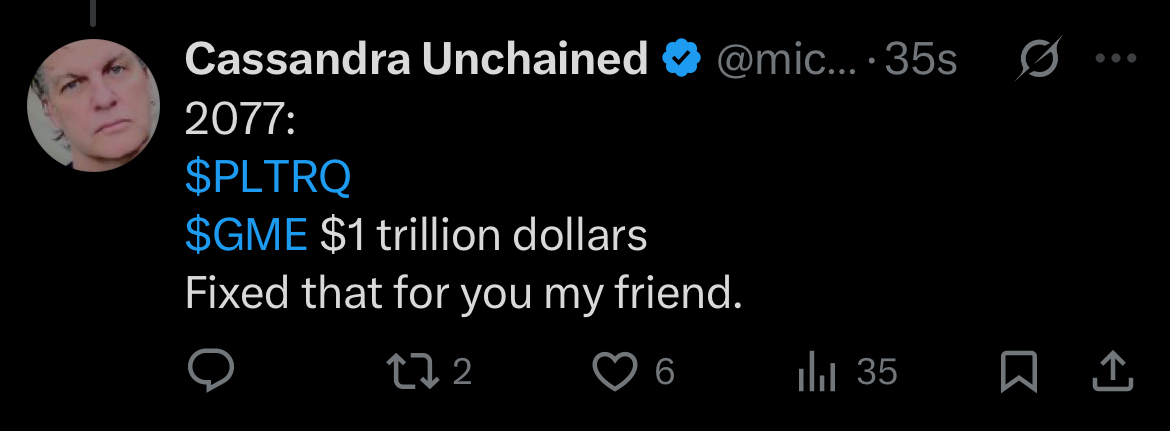Click the blue verified checkmark badge
The image size is (1170, 431).
[x=681, y=60]
